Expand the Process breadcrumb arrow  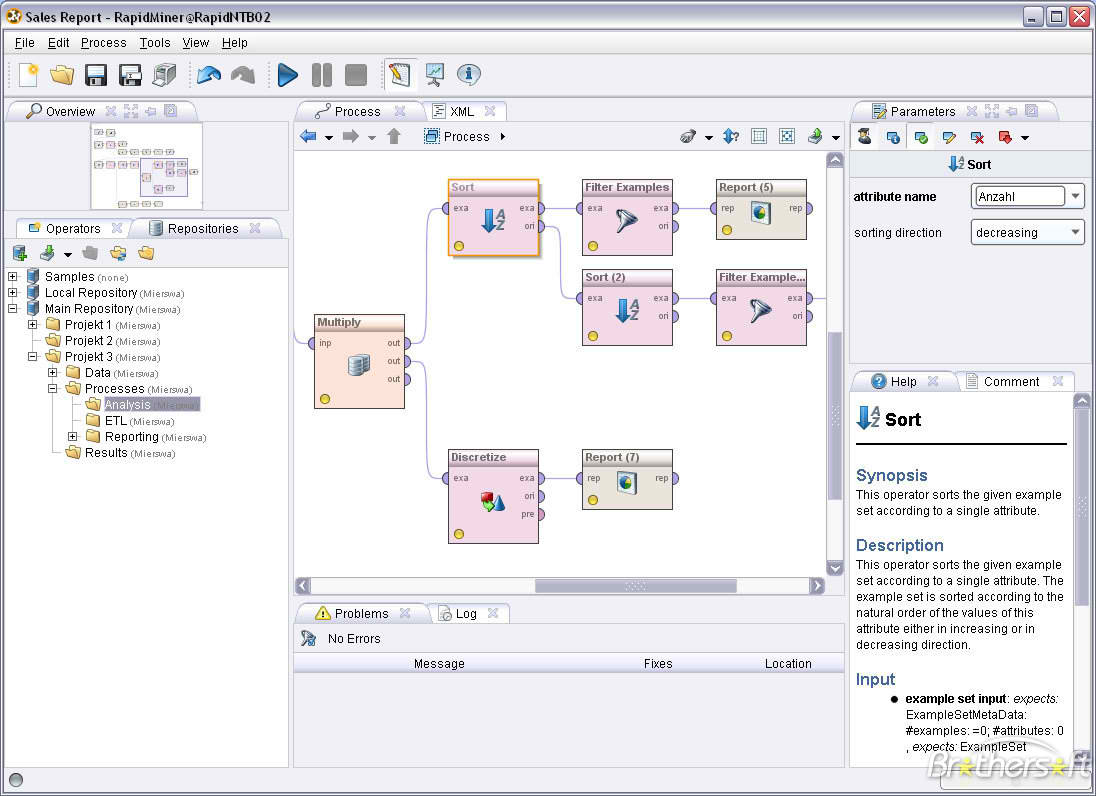pos(503,136)
